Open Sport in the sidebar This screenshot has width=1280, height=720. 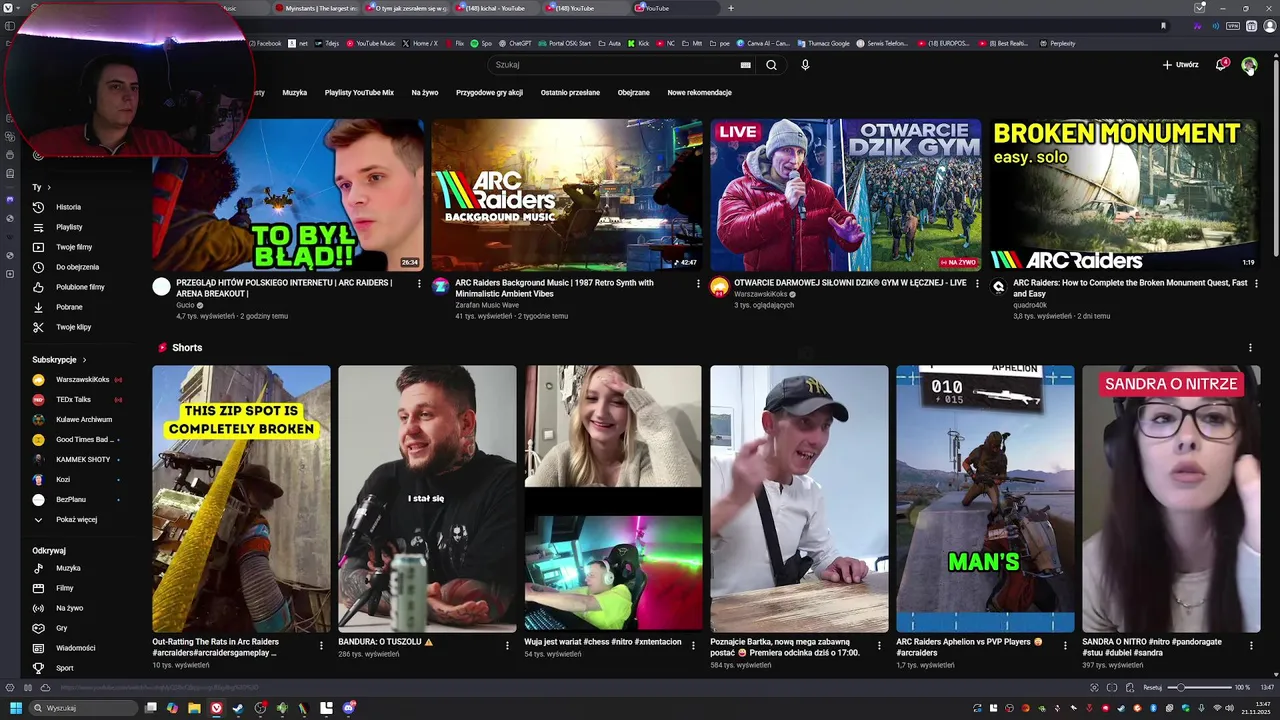click(64, 668)
